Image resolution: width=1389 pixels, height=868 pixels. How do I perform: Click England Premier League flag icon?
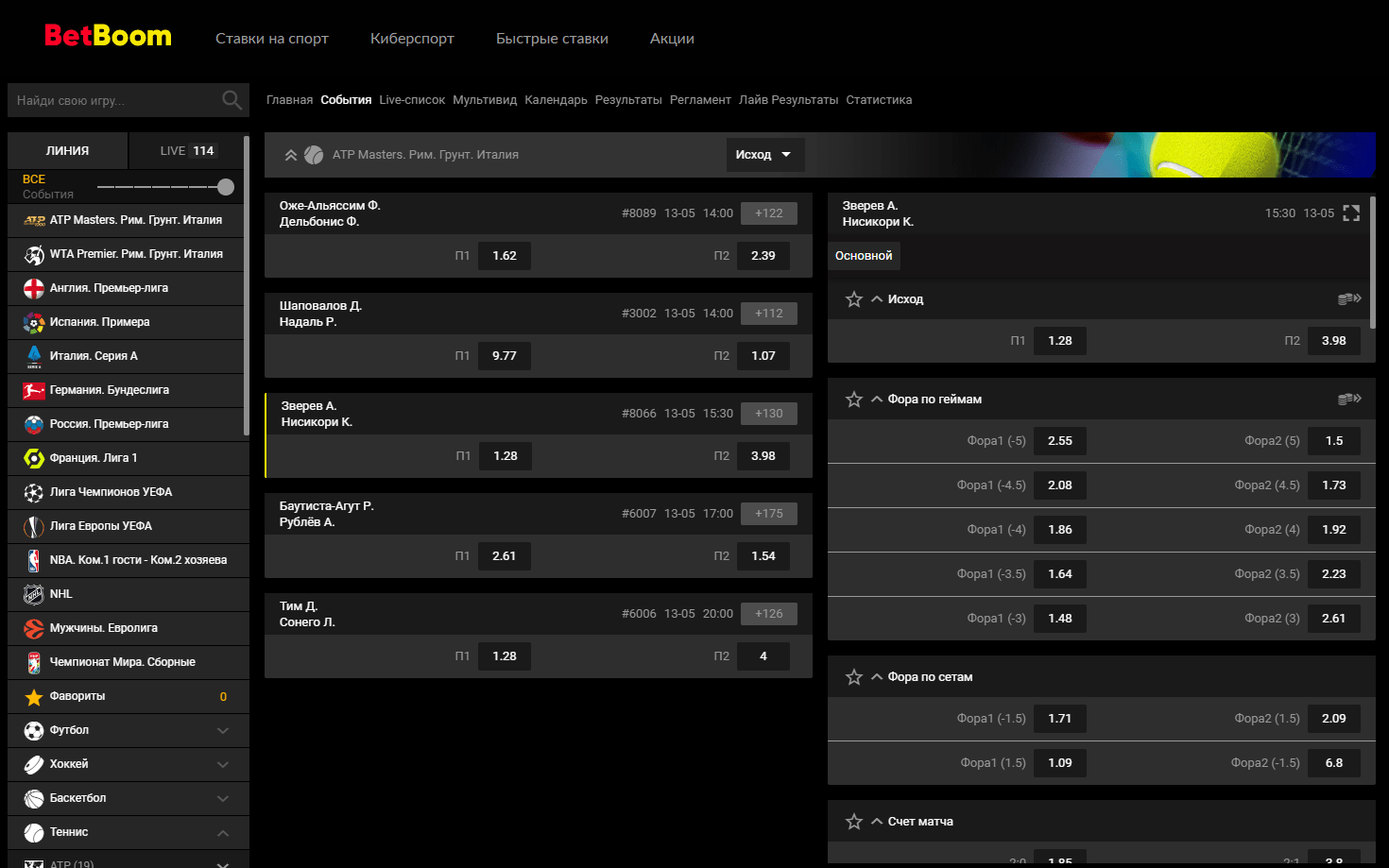[x=34, y=288]
